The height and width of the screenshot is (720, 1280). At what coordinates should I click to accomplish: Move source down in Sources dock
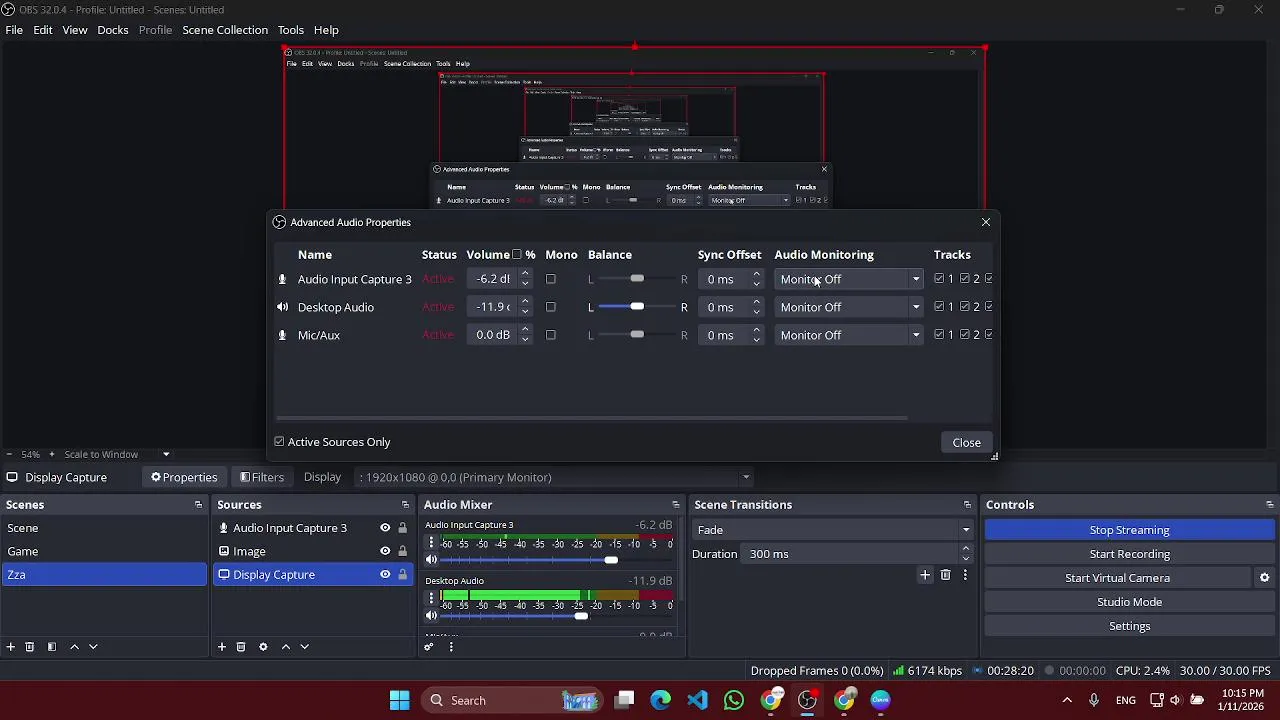pyautogui.click(x=305, y=647)
